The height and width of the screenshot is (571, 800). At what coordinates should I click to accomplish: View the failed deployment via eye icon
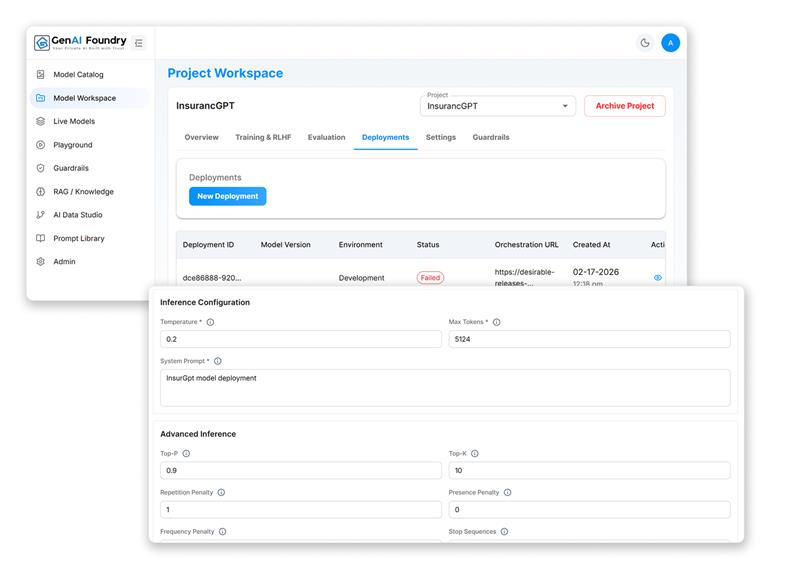pyautogui.click(x=657, y=278)
